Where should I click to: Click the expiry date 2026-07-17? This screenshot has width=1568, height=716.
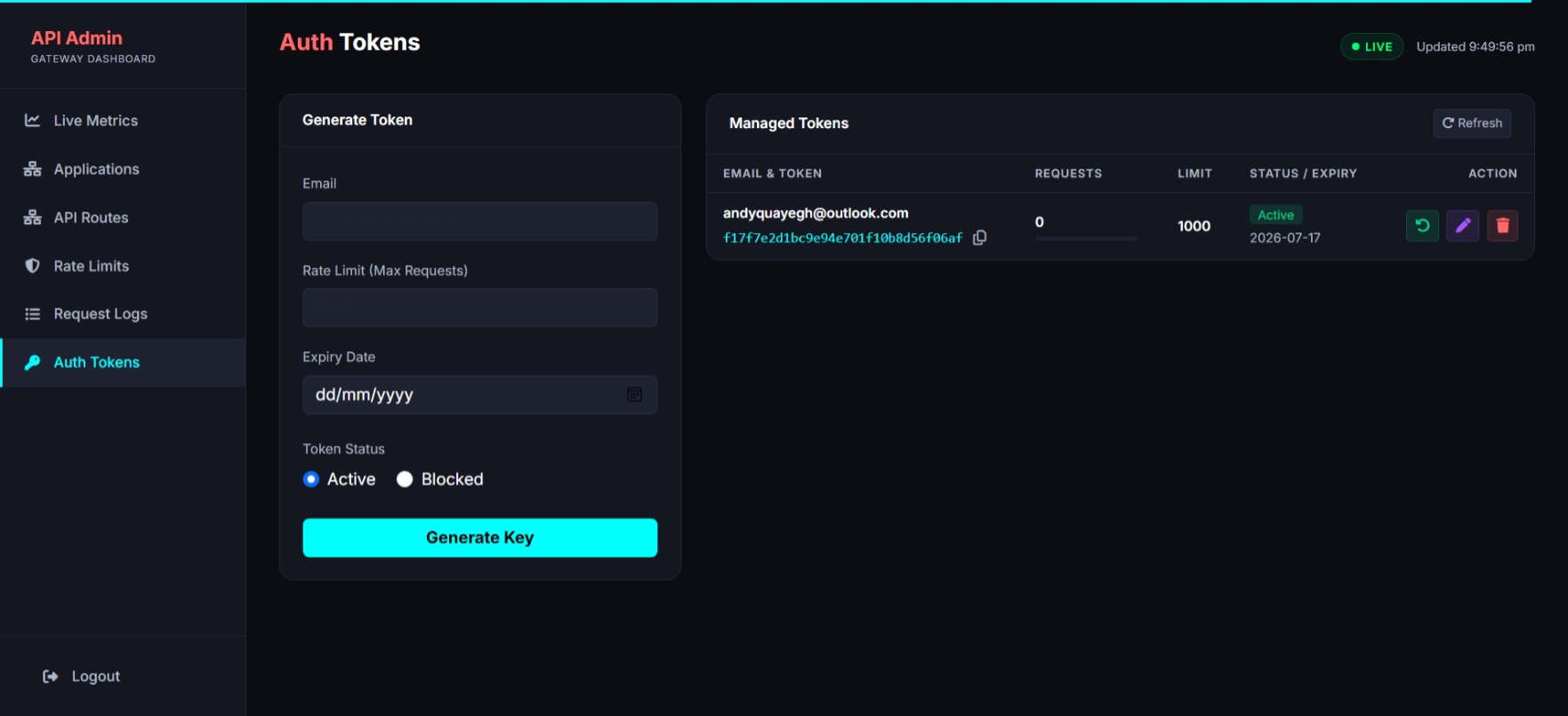coord(1285,238)
